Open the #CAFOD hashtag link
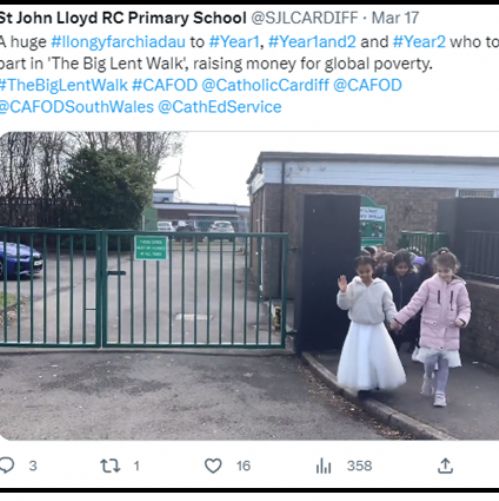The image size is (499, 501). click(x=165, y=85)
